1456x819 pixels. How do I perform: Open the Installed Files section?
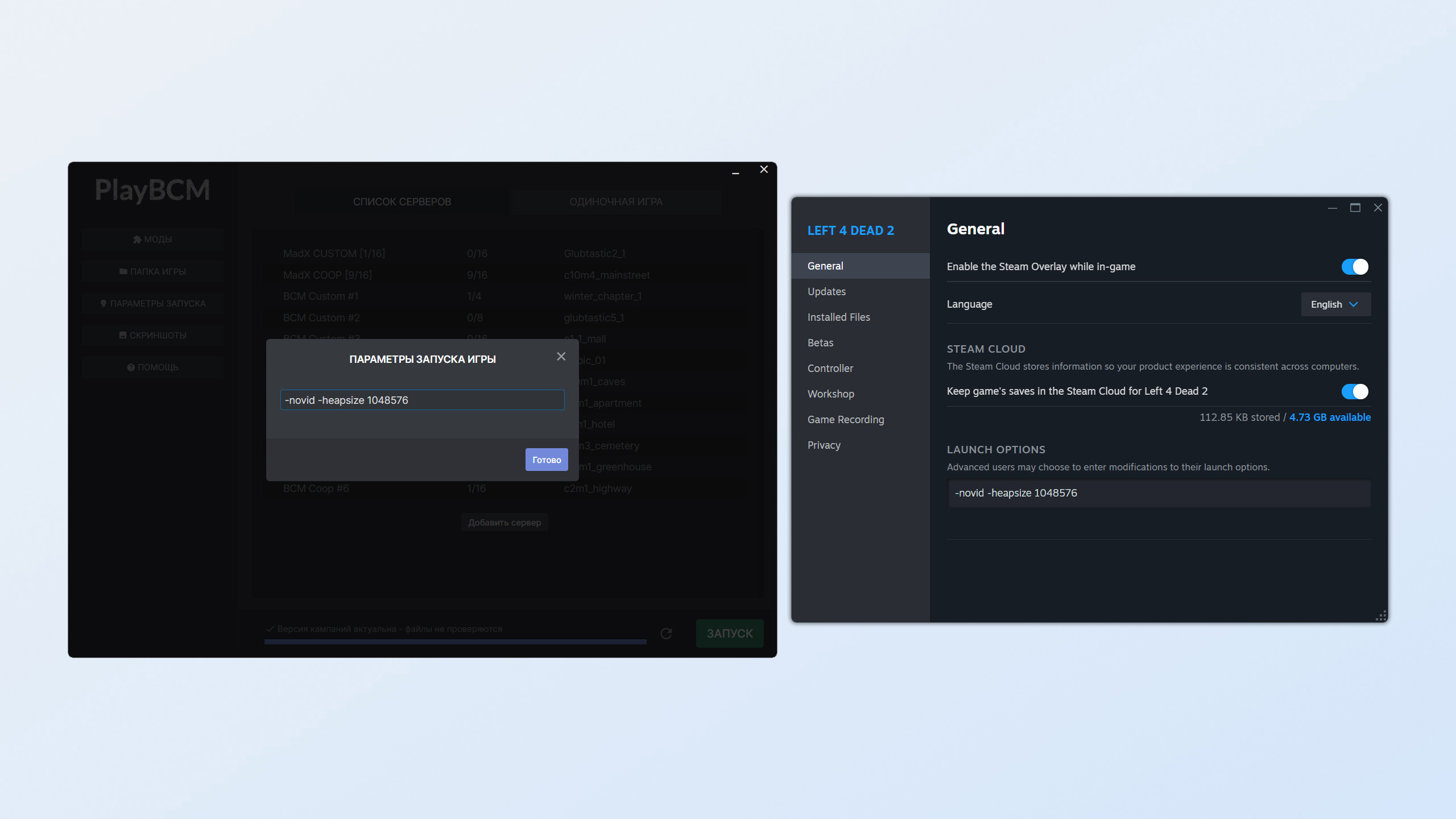click(838, 317)
